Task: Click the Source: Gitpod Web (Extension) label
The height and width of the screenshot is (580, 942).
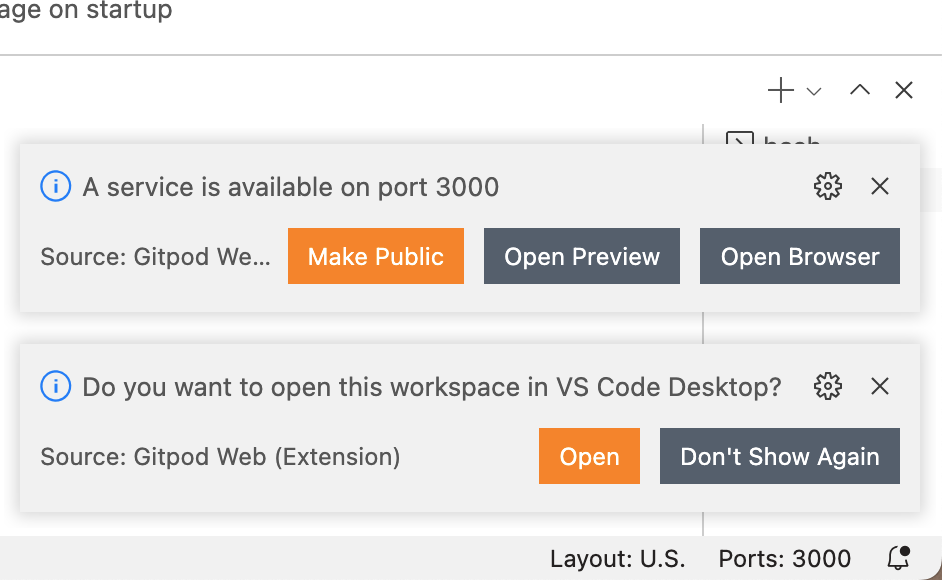Action: click(220, 457)
